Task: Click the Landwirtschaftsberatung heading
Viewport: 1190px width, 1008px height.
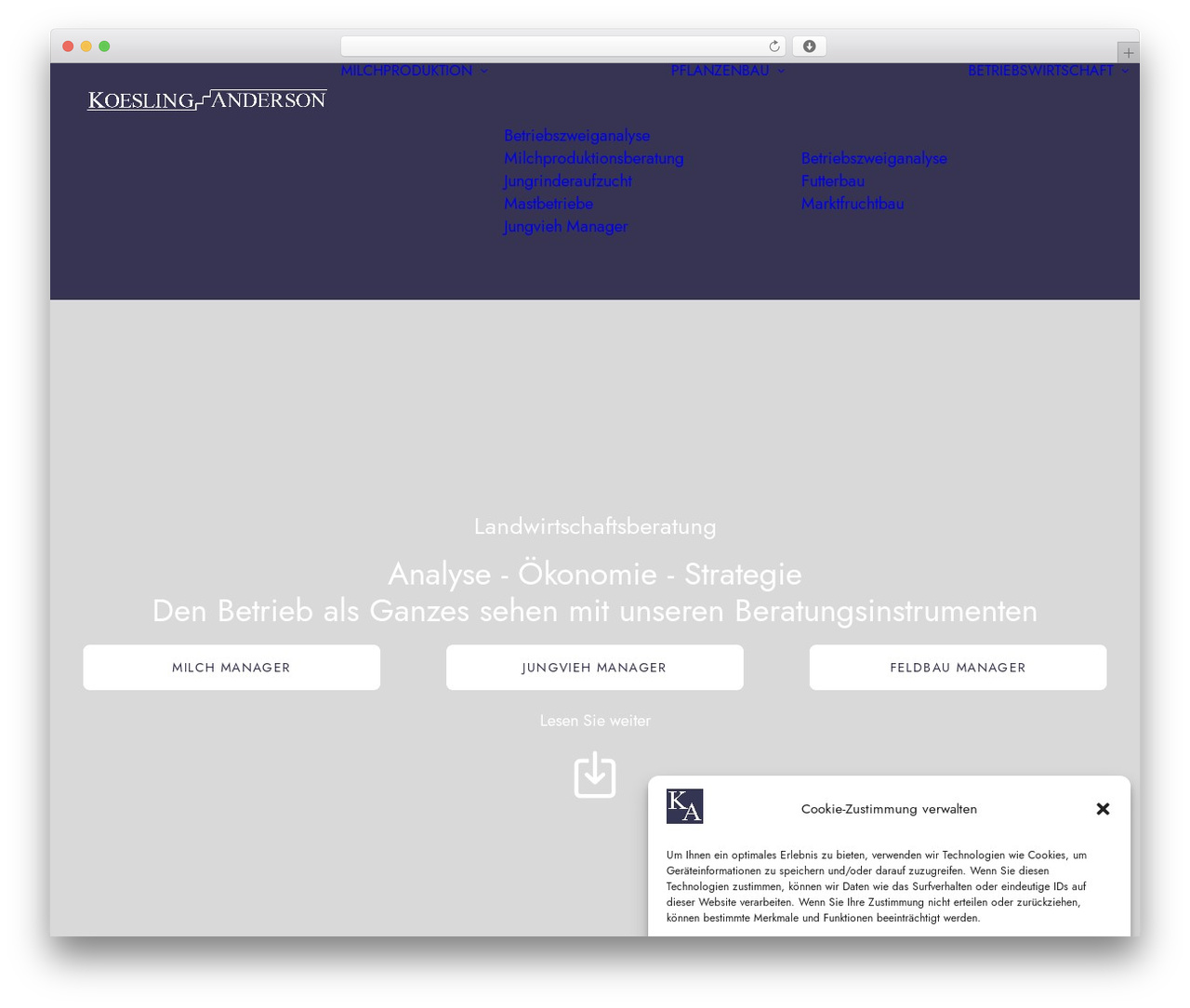Action: [x=595, y=526]
